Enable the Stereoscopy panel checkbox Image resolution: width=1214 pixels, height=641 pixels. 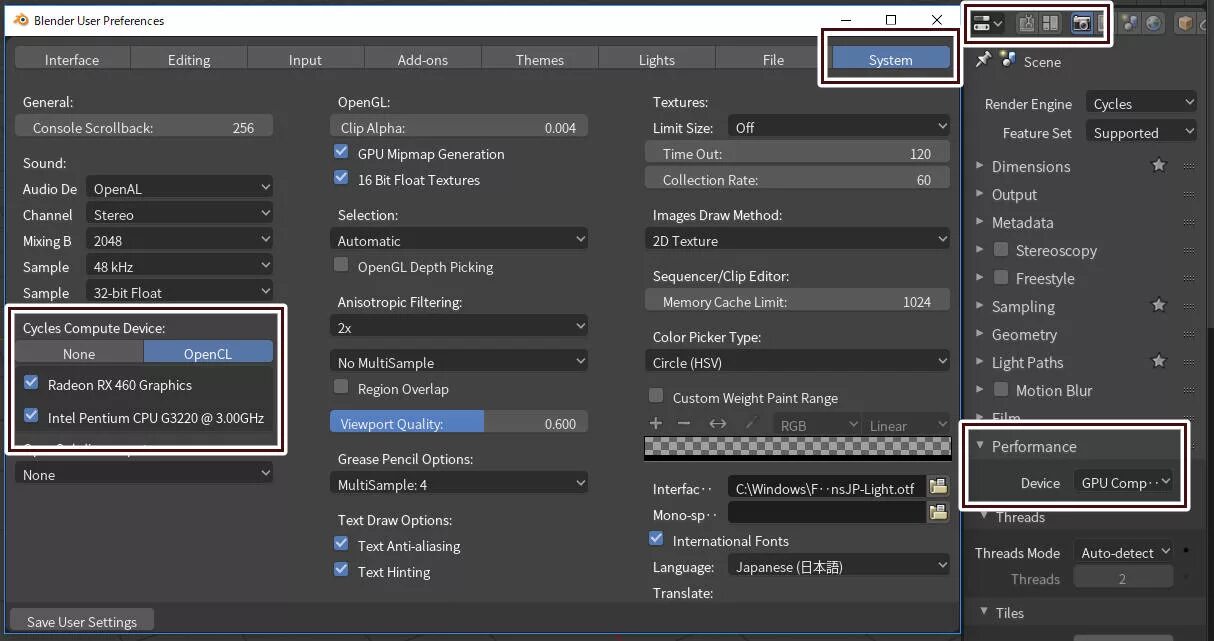pyautogui.click(x=1001, y=250)
